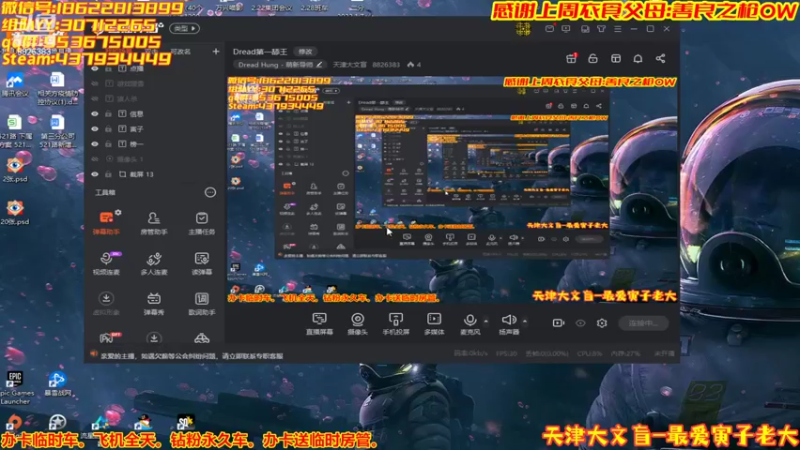Click the record video camera icon
This screenshot has height=450, width=800.
[559, 323]
